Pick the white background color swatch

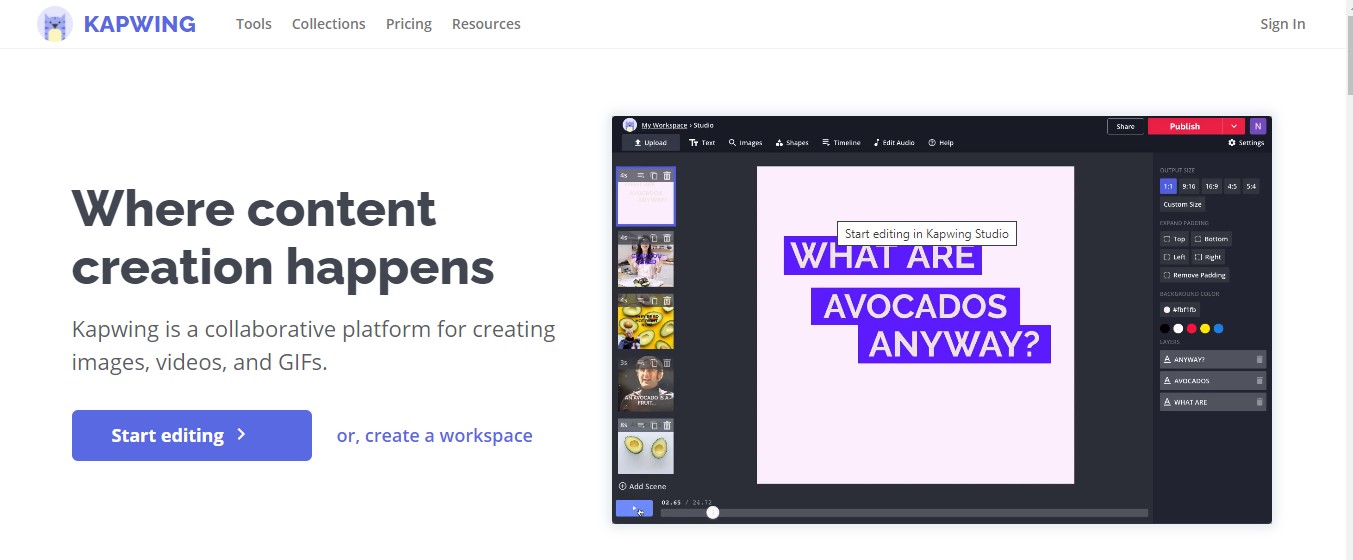click(1178, 328)
